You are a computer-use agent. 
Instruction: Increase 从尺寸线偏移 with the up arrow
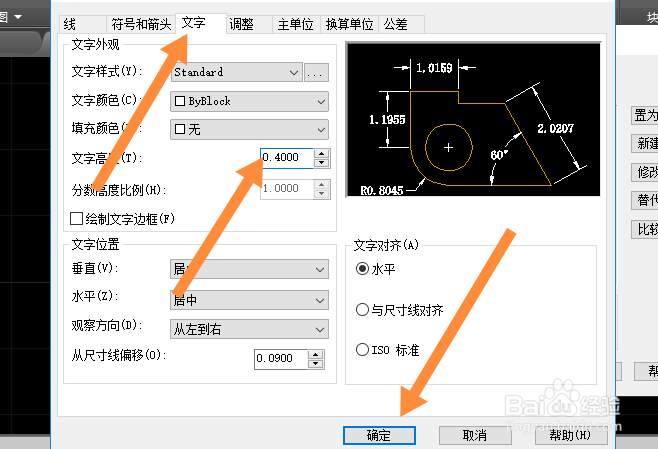(x=316, y=355)
